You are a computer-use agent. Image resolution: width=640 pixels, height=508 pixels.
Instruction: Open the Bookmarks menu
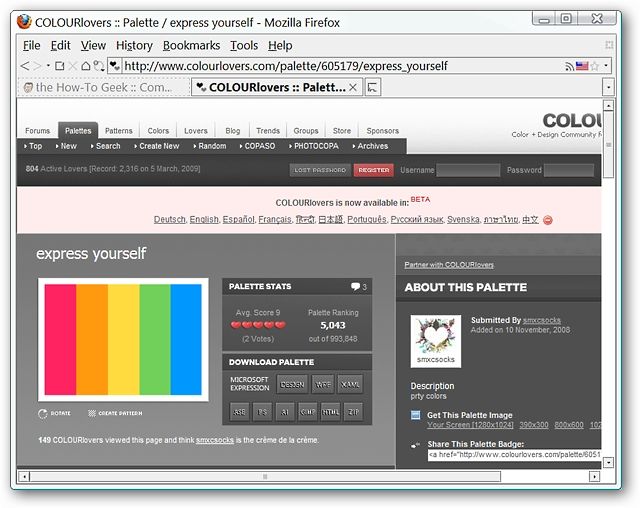pyautogui.click(x=191, y=45)
